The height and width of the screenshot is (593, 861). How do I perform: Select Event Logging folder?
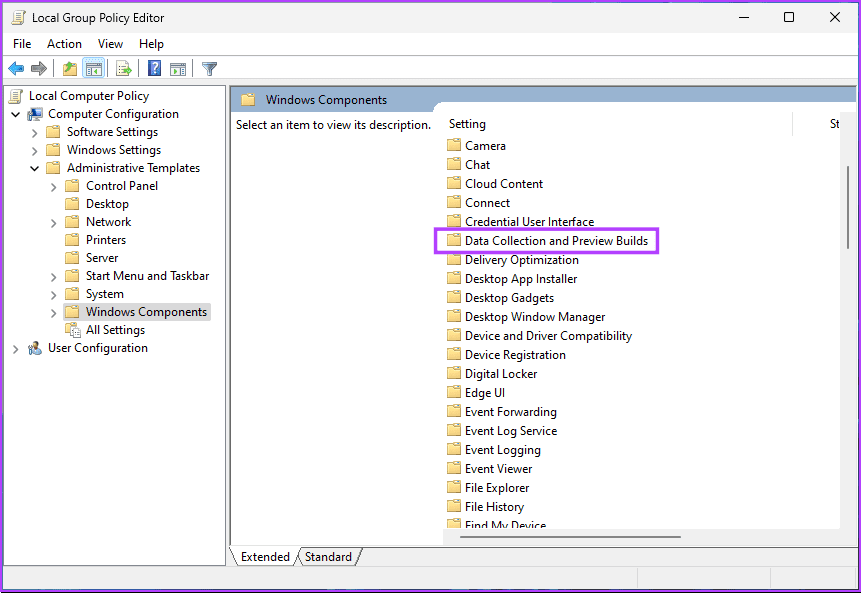494,450
